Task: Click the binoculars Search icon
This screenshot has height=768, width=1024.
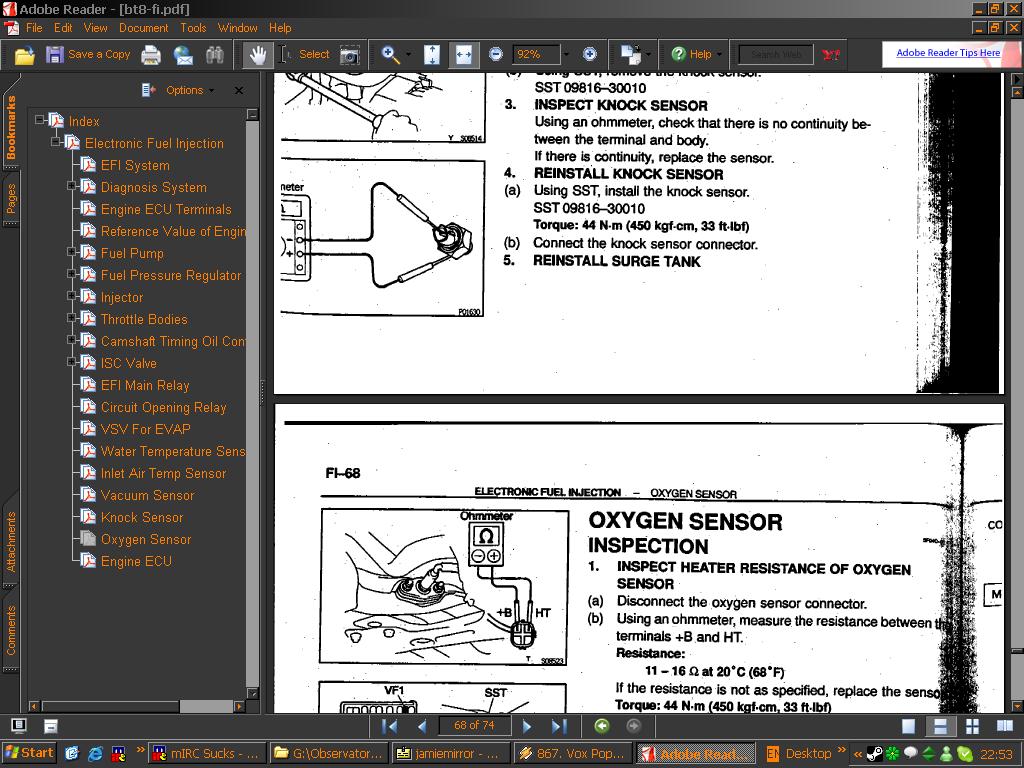Action: click(214, 55)
